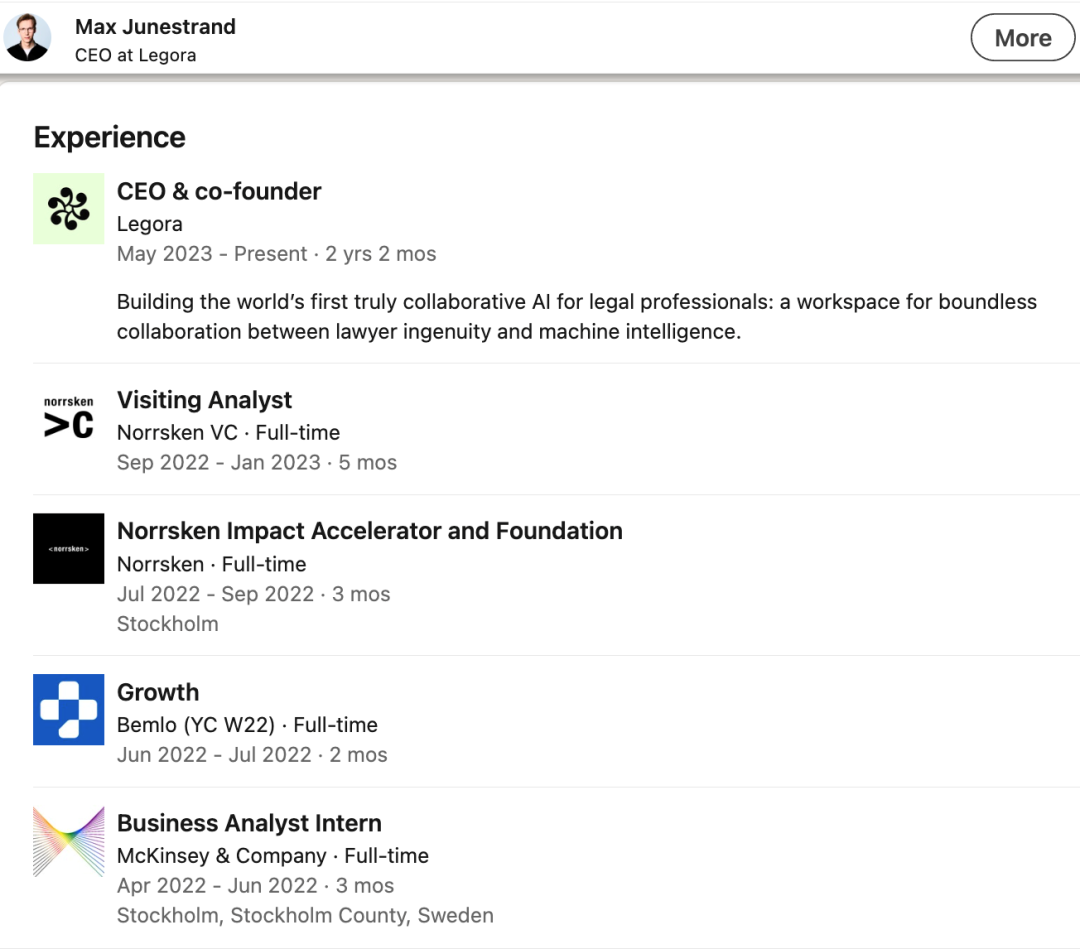Click 'Norrsken VC · Full-time' text

click(x=229, y=432)
